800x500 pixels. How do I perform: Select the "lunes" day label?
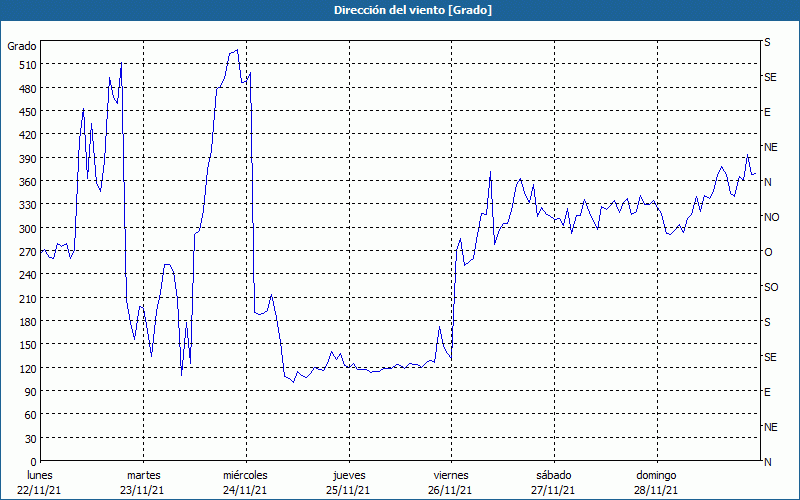tap(39, 475)
